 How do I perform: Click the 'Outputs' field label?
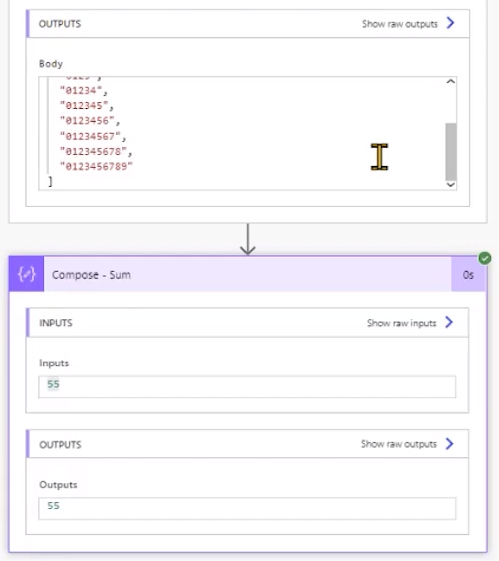pyautogui.click(x=58, y=485)
